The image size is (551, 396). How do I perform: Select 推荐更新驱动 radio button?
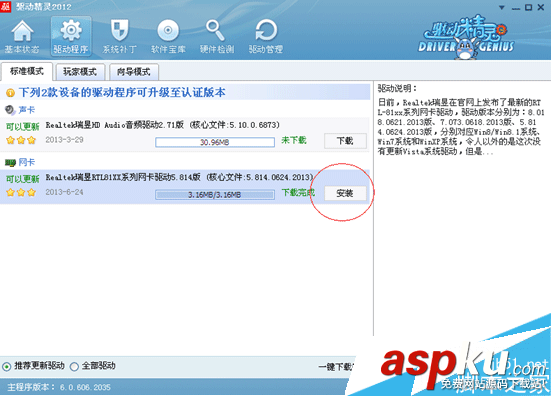point(7,367)
